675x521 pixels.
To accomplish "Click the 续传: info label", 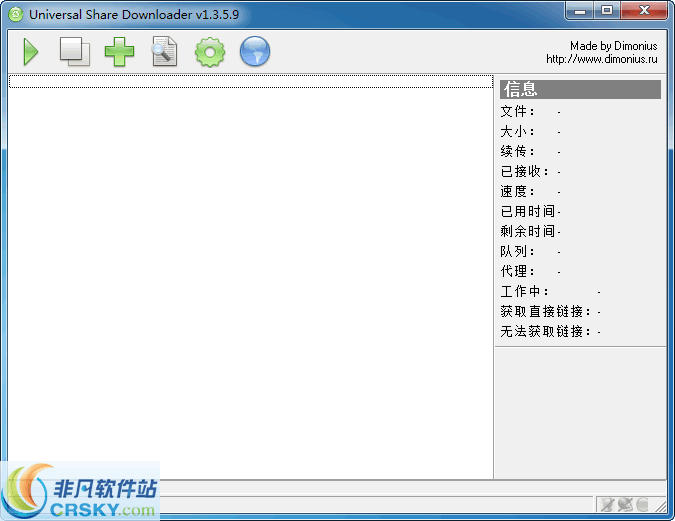I will click(517, 152).
